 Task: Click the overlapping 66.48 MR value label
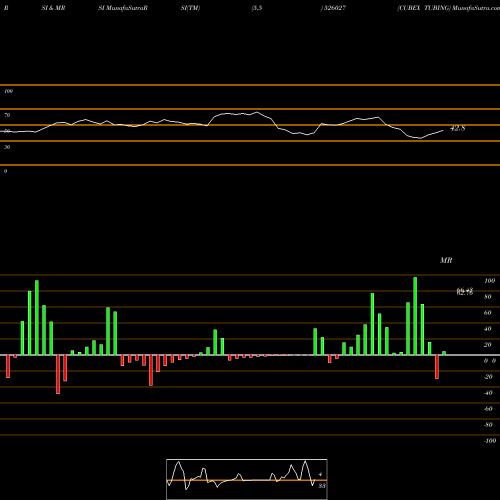point(465,290)
